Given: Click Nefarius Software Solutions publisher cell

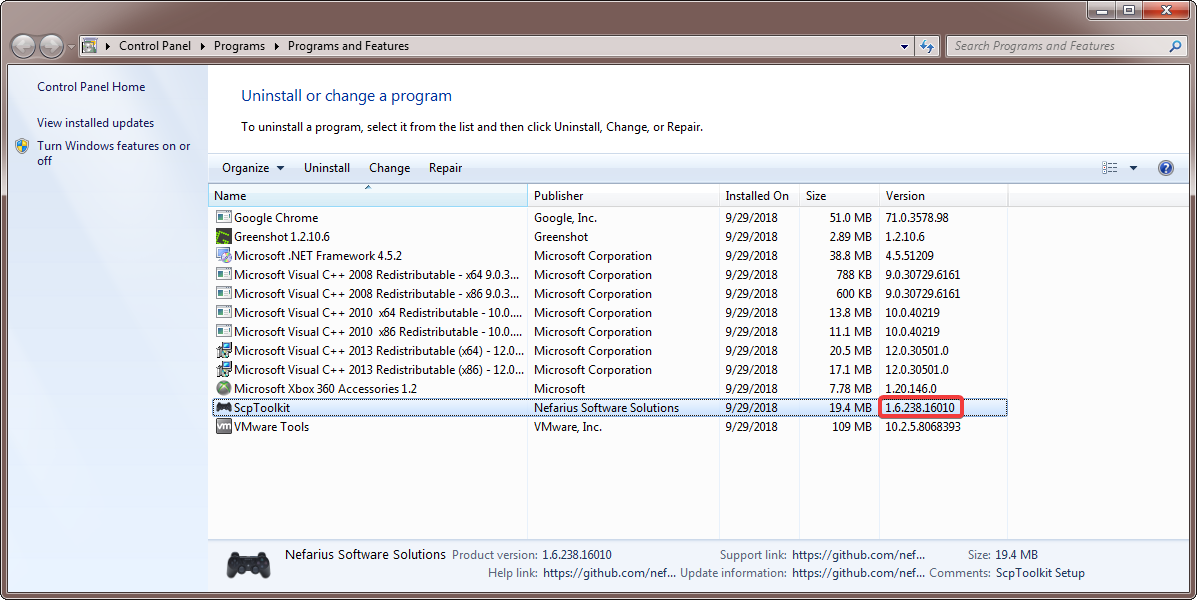Looking at the screenshot, I should (606, 408).
